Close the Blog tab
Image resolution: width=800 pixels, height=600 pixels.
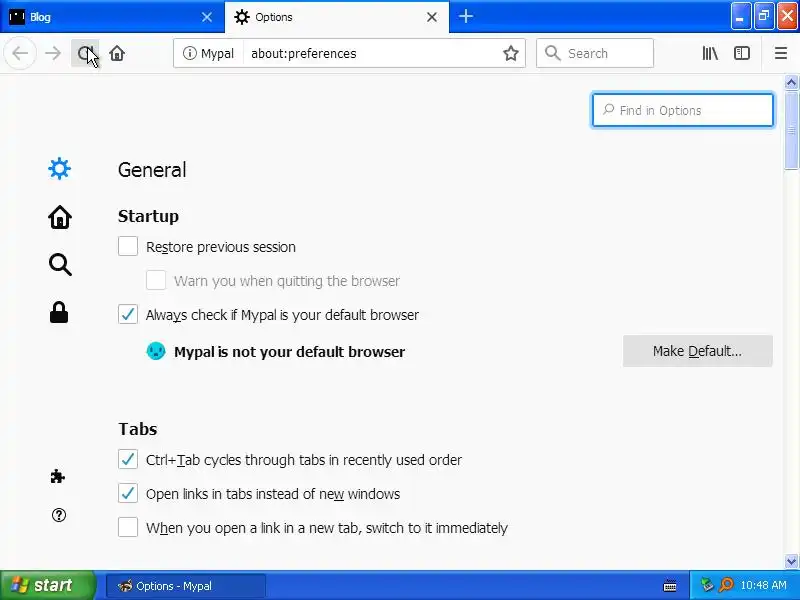click(207, 17)
